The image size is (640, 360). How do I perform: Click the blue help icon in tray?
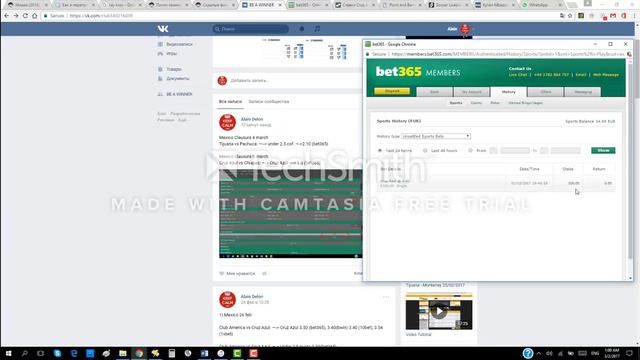tap(528, 353)
